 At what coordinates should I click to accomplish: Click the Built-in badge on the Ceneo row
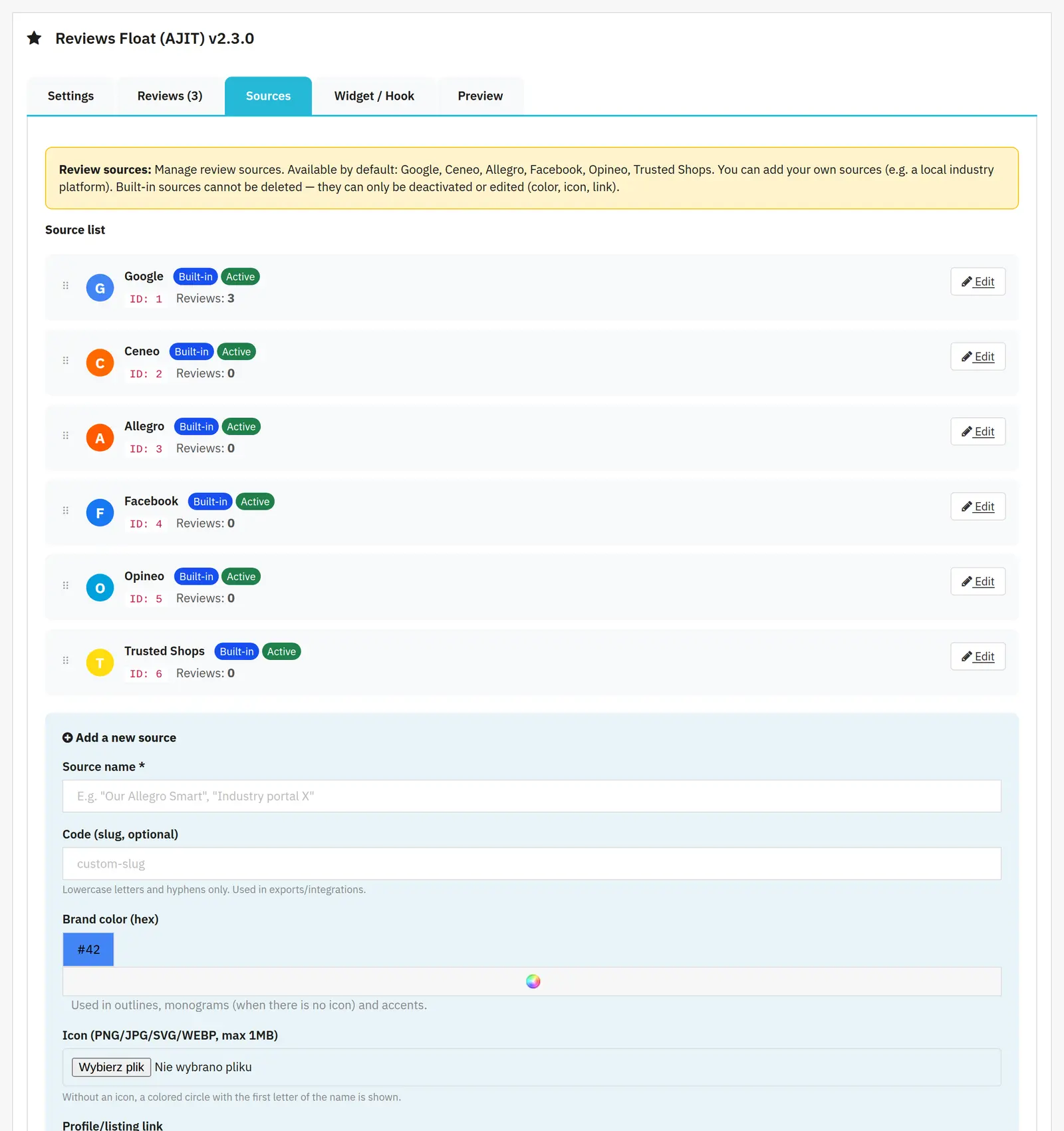coord(192,352)
